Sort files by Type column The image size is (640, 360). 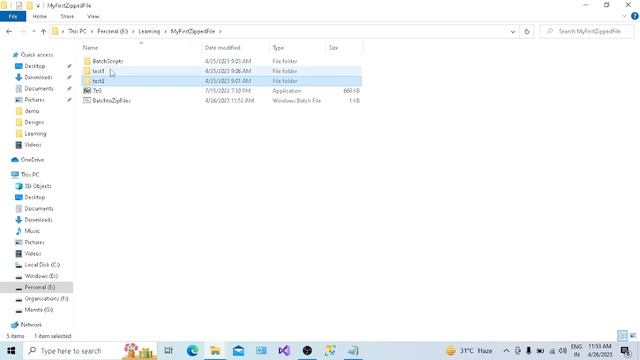coord(298,48)
